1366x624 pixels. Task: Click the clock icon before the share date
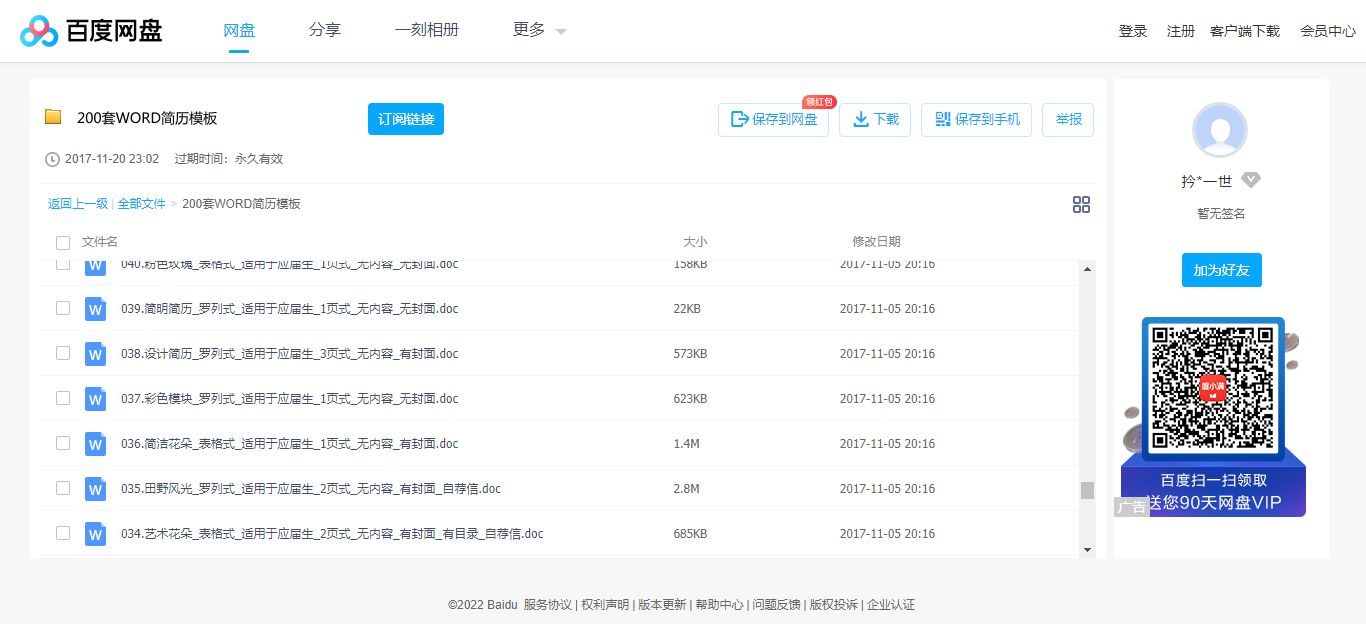point(51,157)
